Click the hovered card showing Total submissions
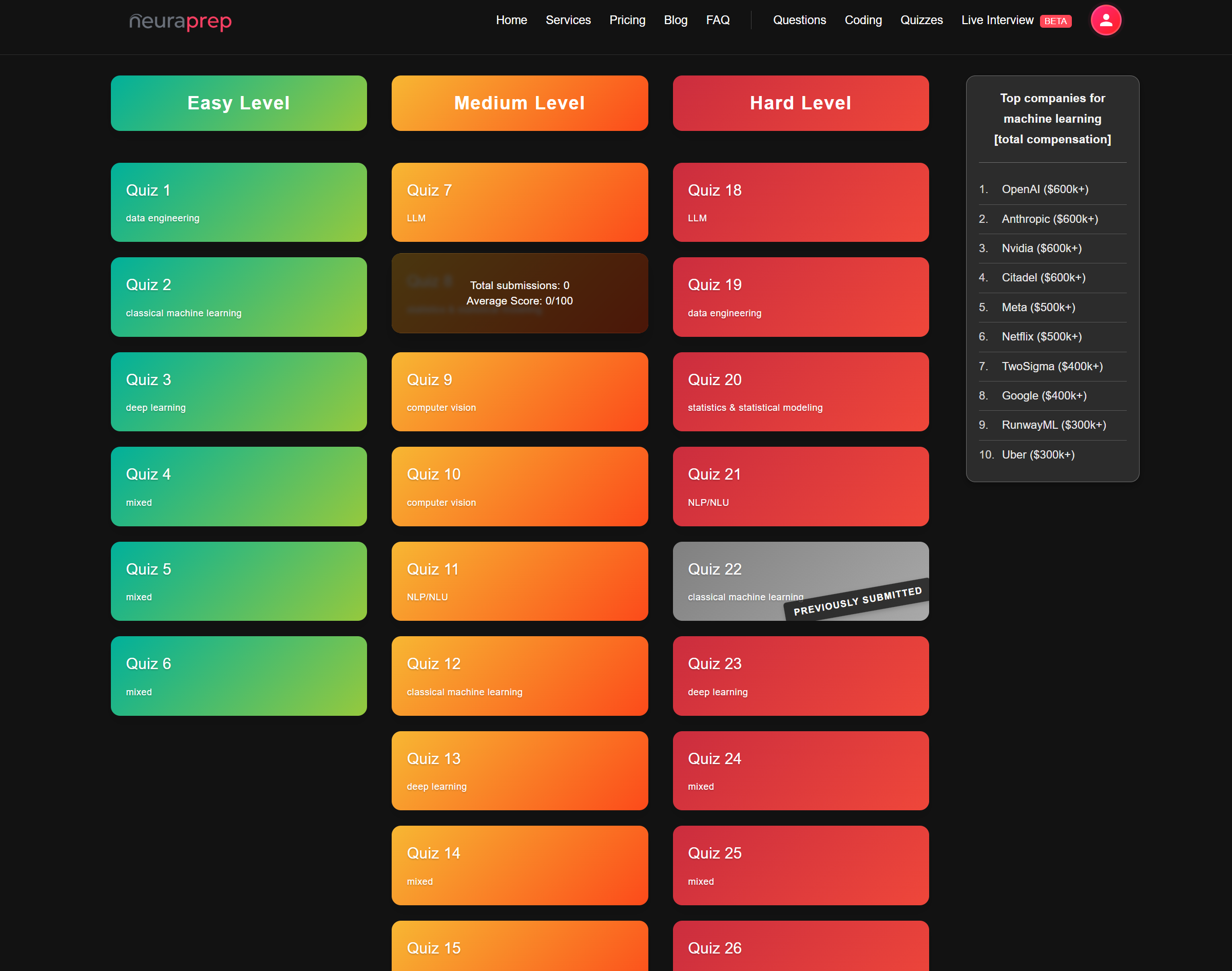 519,293
